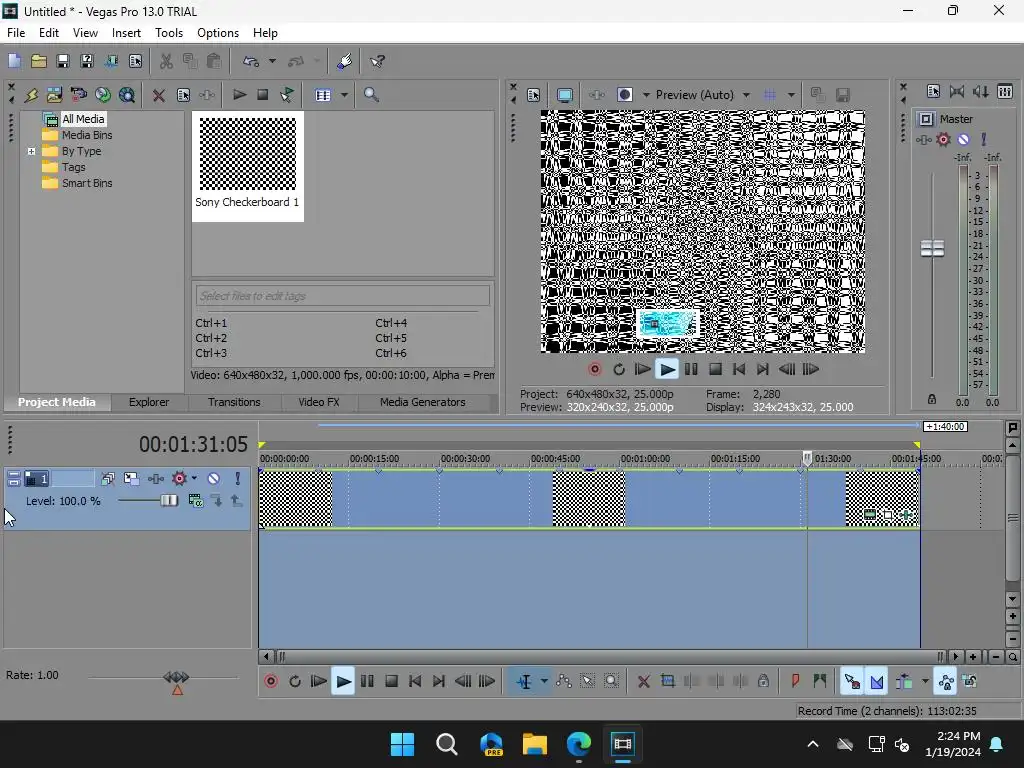Toggle Solo exclamation on video track header
This screenshot has height=768, width=1024.
click(237, 479)
